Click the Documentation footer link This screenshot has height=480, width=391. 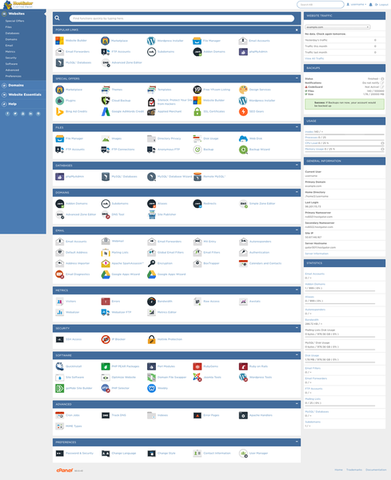tap(376, 470)
